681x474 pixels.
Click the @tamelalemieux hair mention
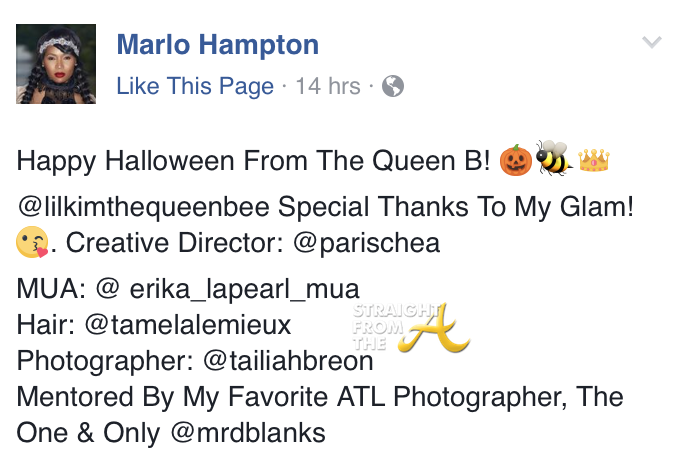pyautogui.click(x=188, y=325)
